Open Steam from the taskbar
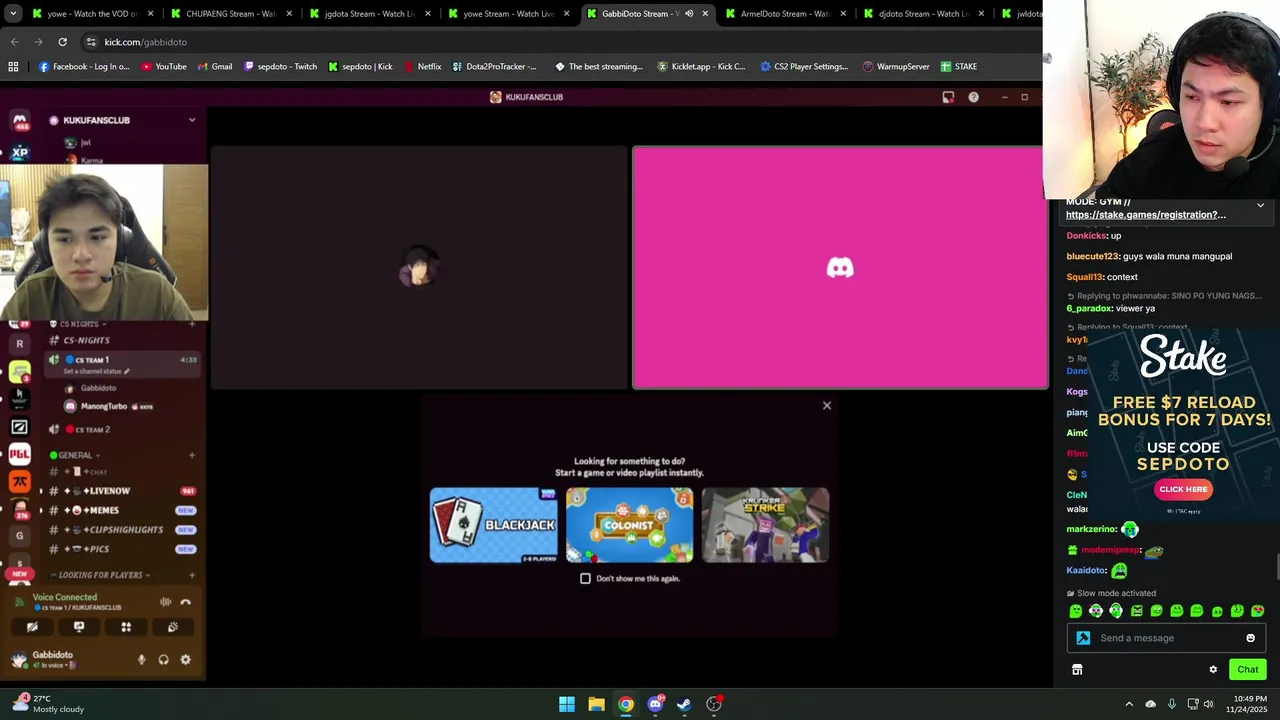 684,704
